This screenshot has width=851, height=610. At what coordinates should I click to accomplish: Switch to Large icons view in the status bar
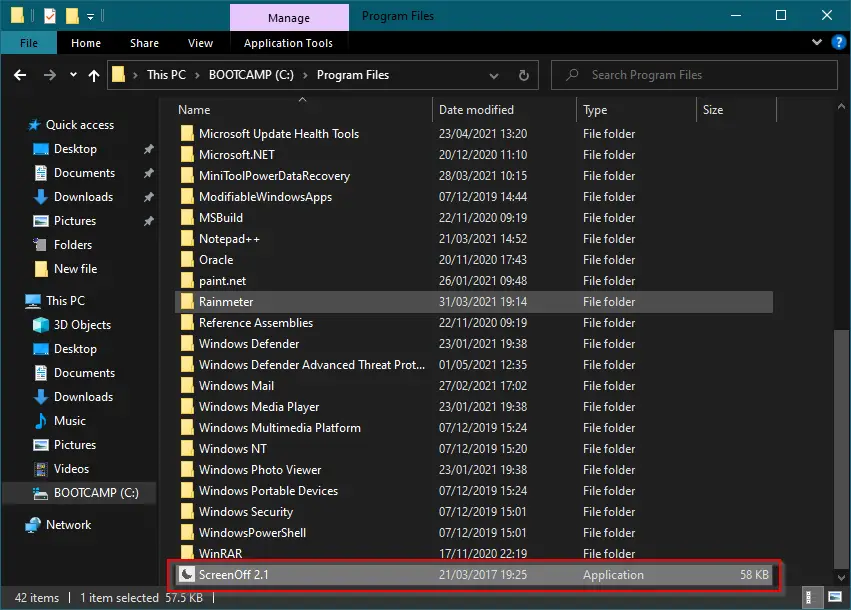[835, 598]
